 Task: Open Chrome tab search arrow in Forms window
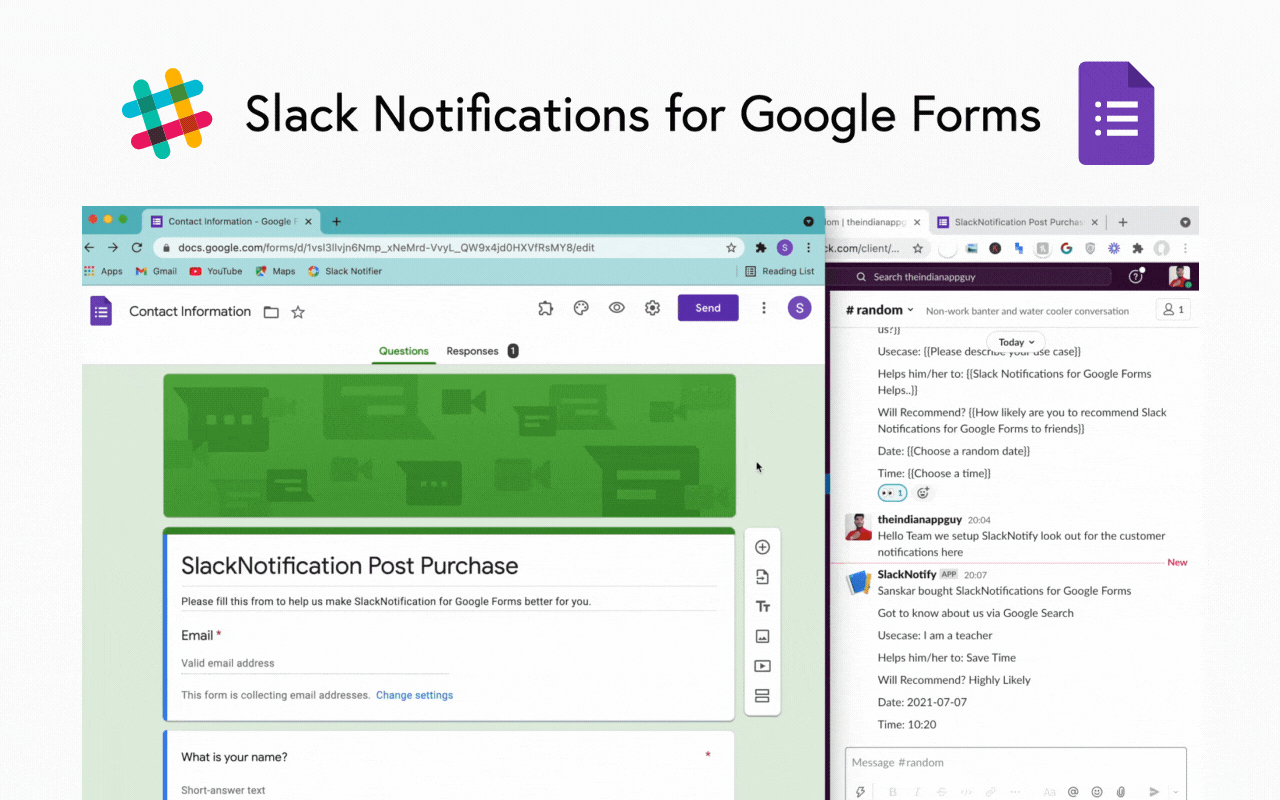click(809, 221)
